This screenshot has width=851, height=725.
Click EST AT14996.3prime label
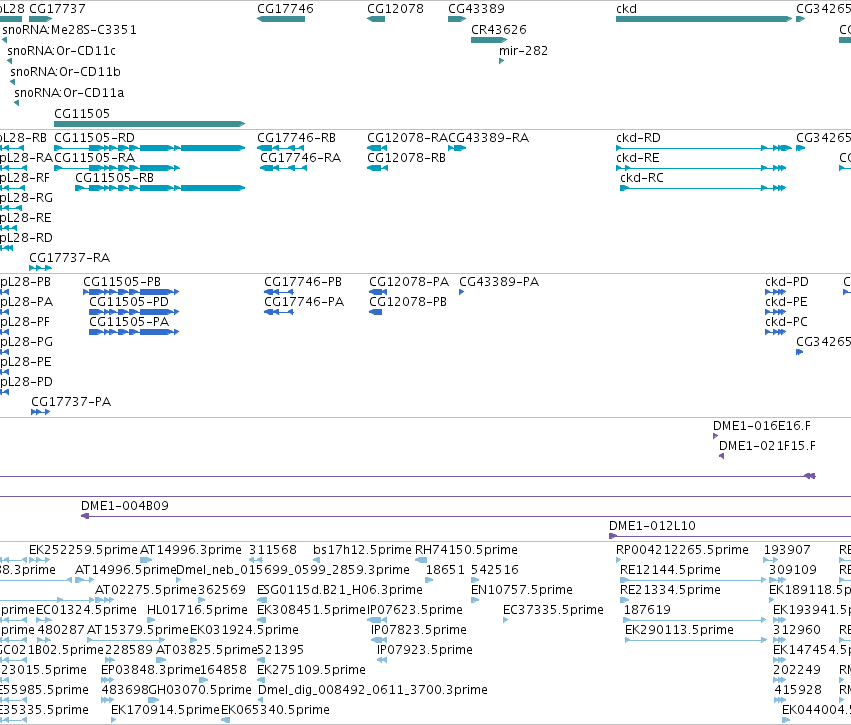pyautogui.click(x=190, y=550)
